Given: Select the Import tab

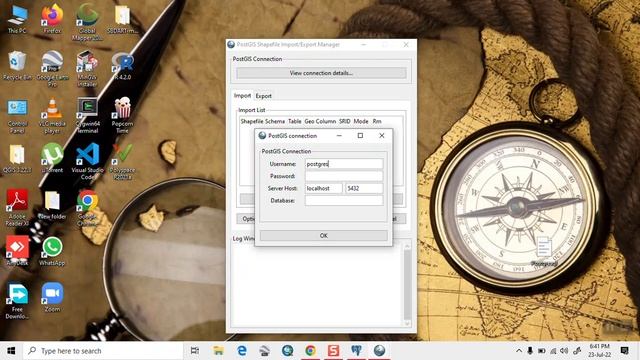Looking at the screenshot, I should coord(242,95).
